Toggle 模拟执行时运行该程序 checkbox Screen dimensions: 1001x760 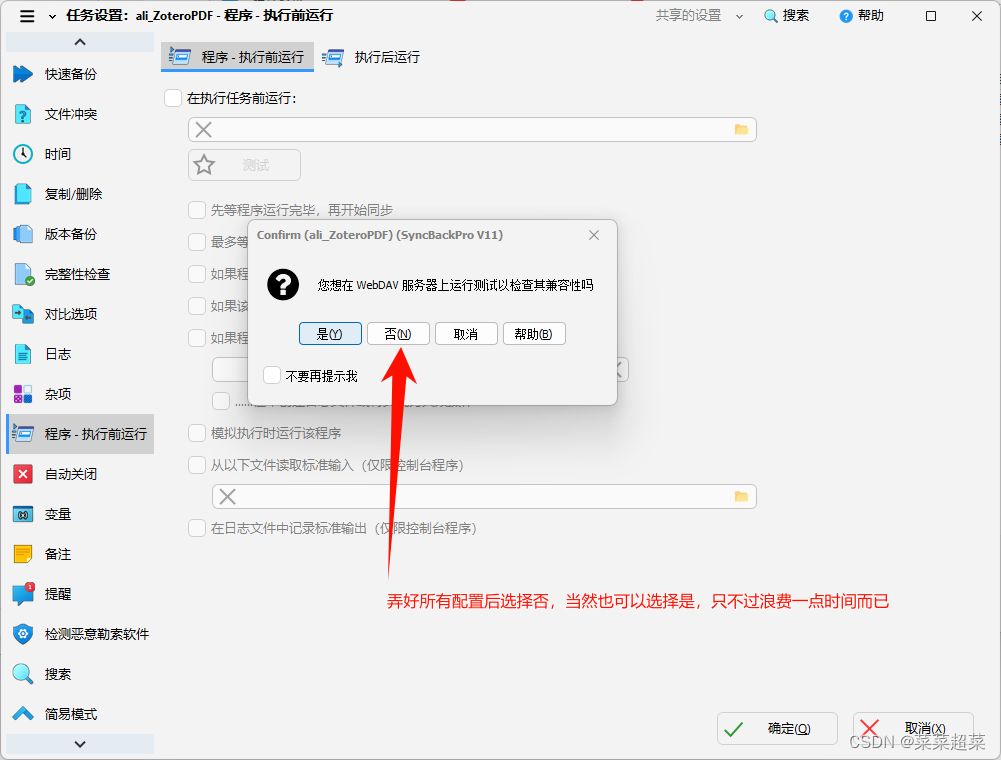pyautogui.click(x=197, y=433)
